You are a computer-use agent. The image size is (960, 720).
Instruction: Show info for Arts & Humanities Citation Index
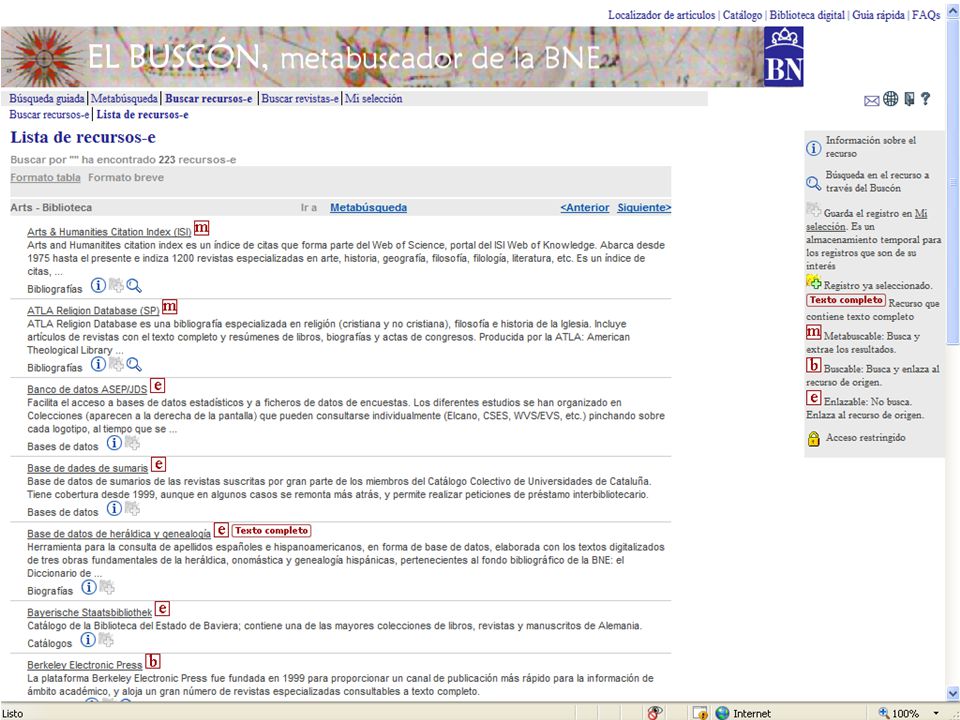(x=98, y=285)
